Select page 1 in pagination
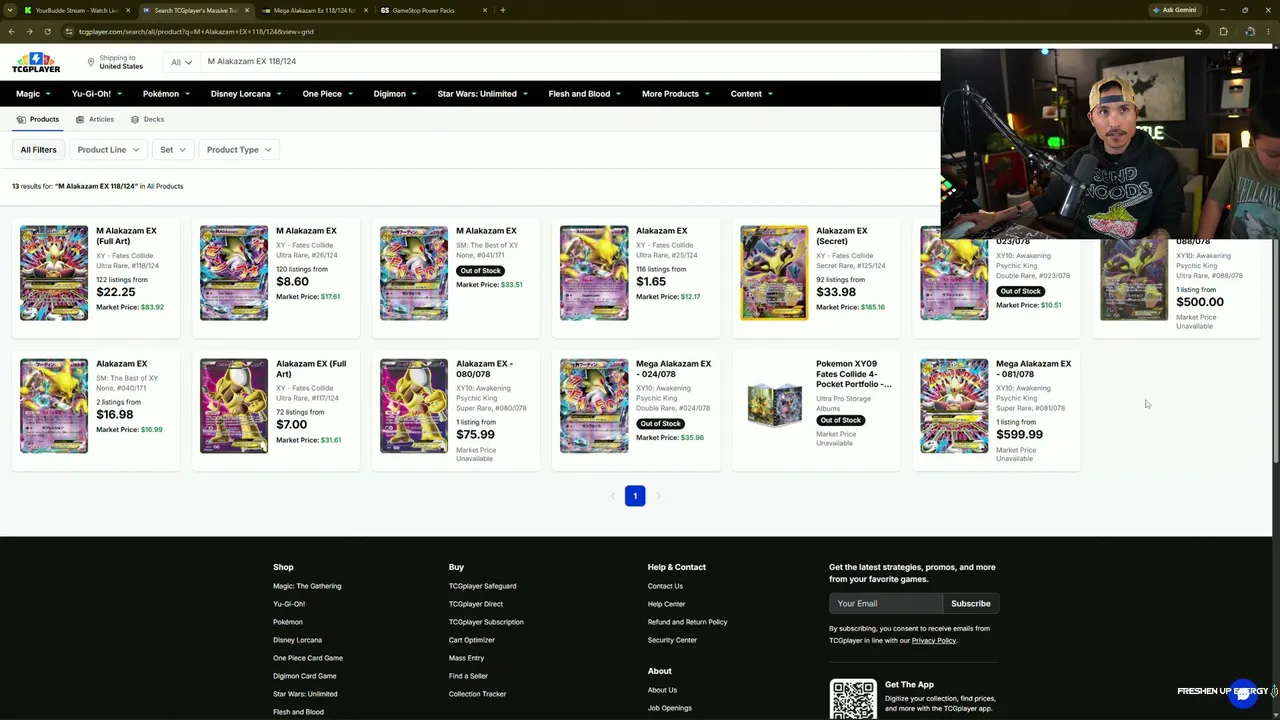Screen dimensions: 1280x720 point(635,496)
